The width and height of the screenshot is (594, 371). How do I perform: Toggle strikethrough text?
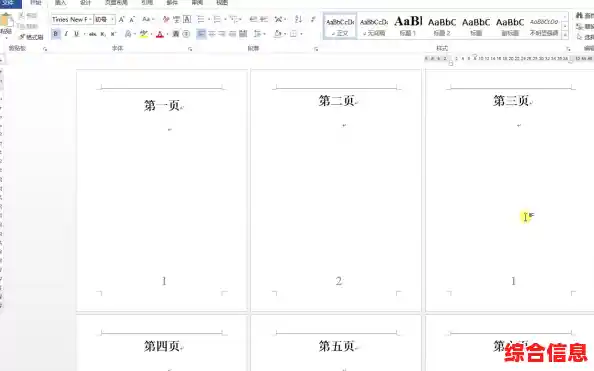93,34
